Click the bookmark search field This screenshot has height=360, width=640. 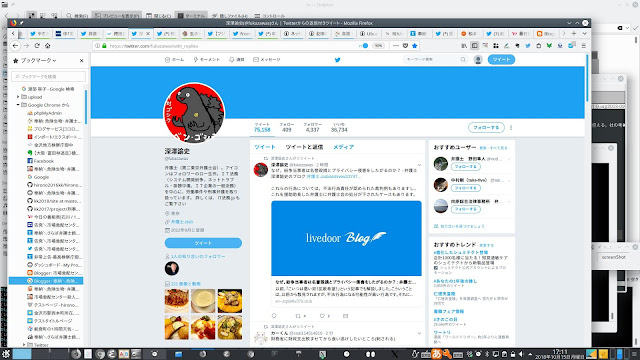pos(49,76)
